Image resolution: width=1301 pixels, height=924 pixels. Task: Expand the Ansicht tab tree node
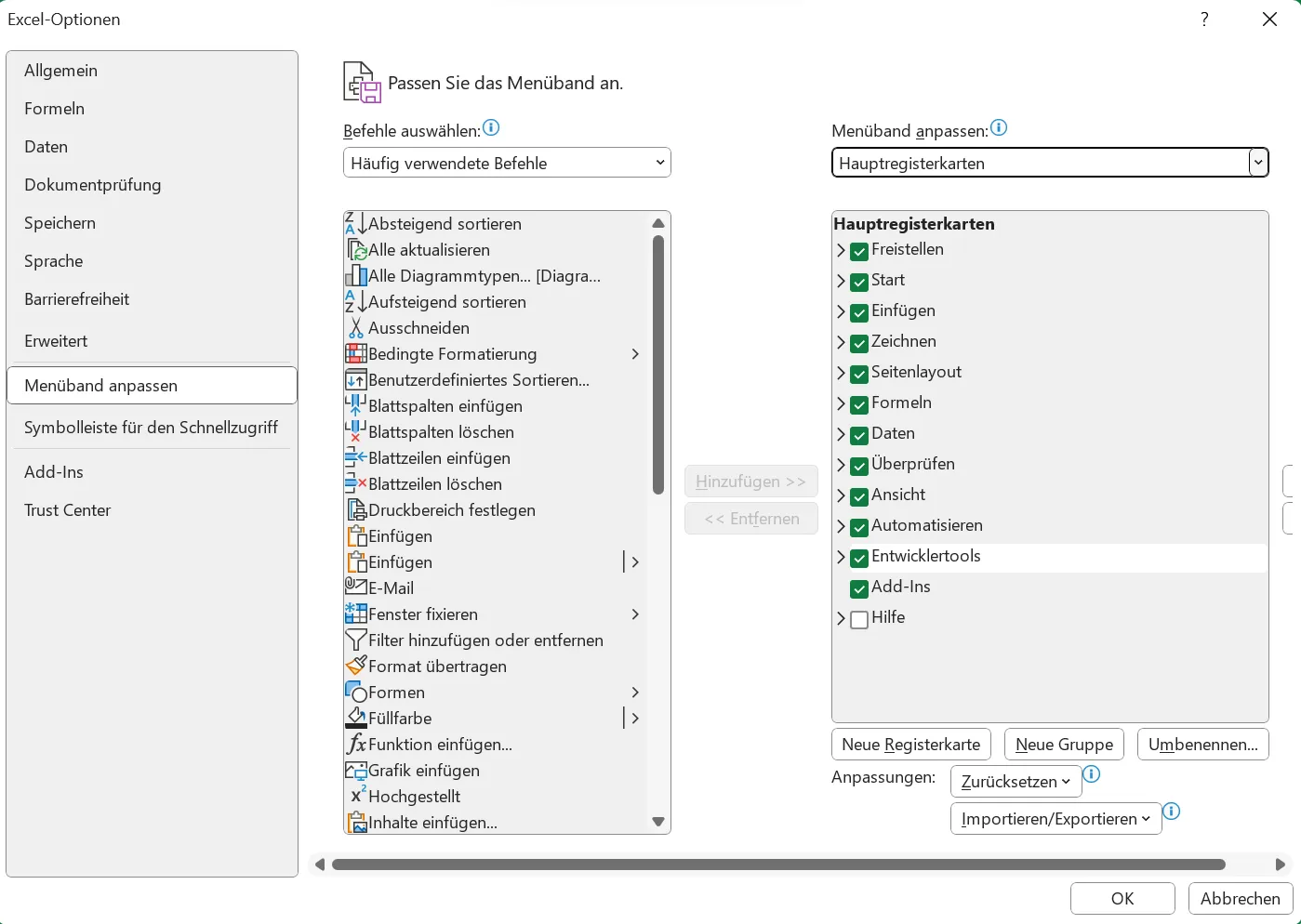(x=841, y=495)
